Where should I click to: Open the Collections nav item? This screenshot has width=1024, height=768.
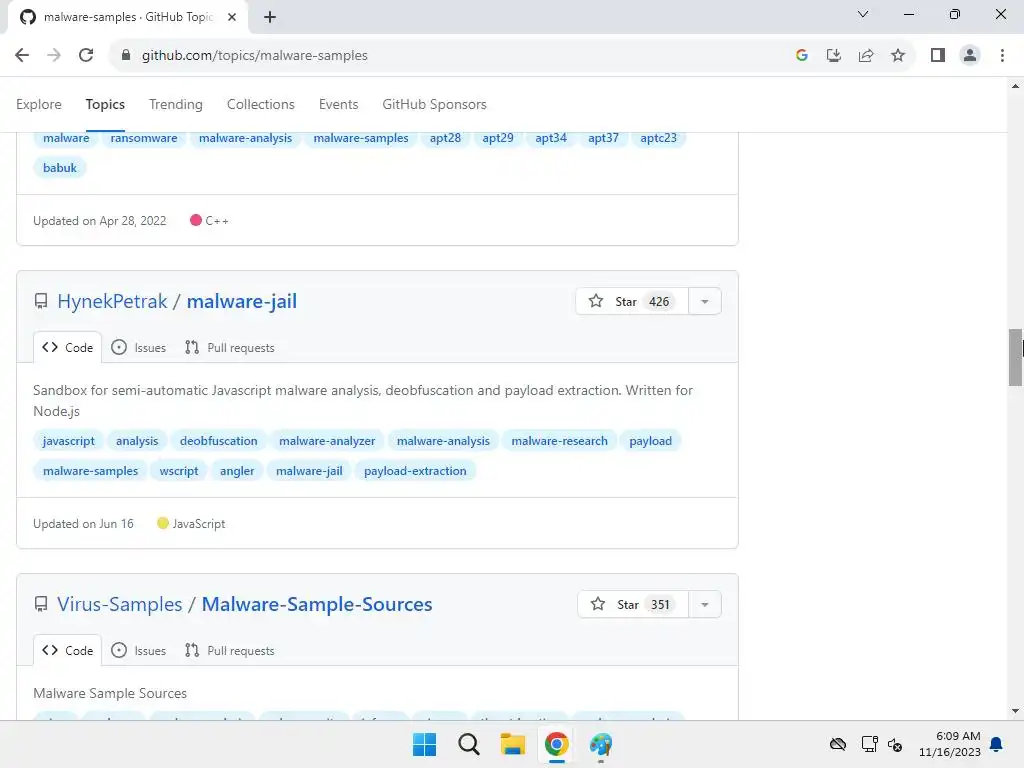(x=261, y=104)
